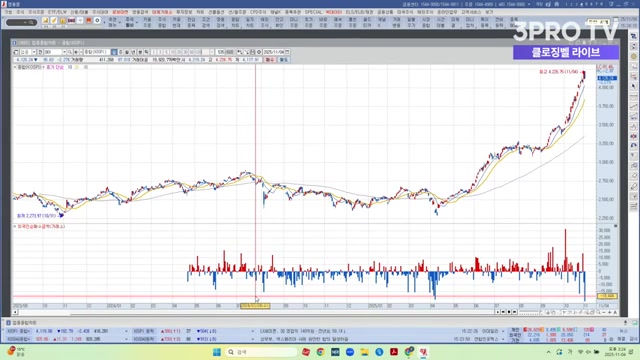Click the first yellow icon next to toolbar search box
The height and width of the screenshot is (360, 640).
coord(45,20)
